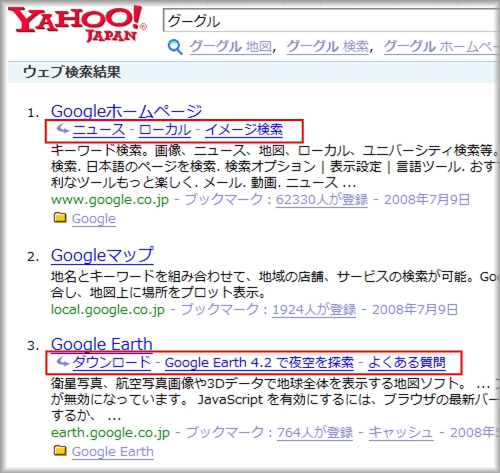This screenshot has height=473, width=500.
Task: Open the 1924人が登録 bookmark link
Action: click(x=314, y=310)
